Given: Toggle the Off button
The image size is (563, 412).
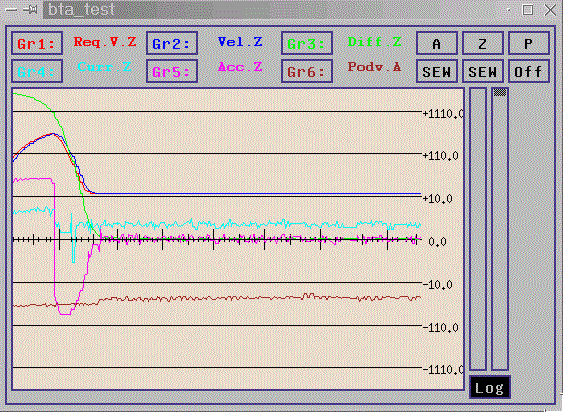Looking at the screenshot, I should click(529, 71).
